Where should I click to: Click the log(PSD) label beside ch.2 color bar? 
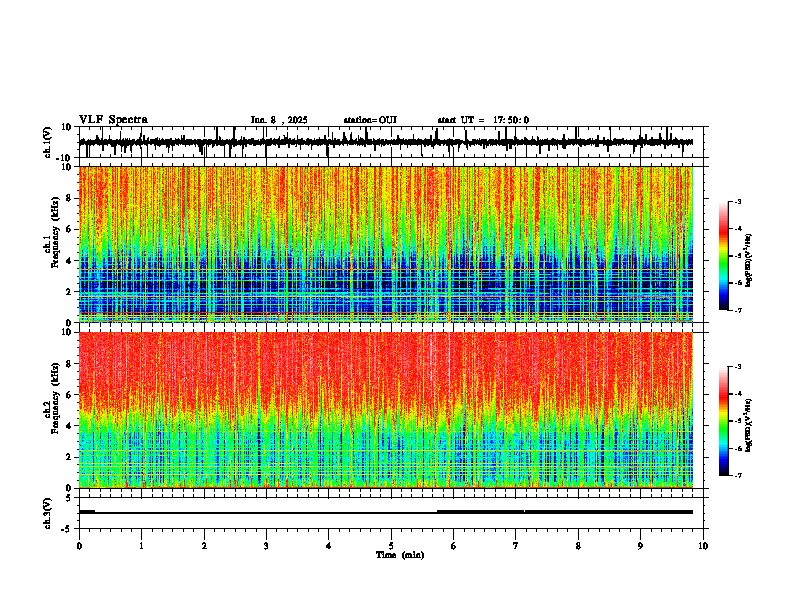[x=749, y=425]
